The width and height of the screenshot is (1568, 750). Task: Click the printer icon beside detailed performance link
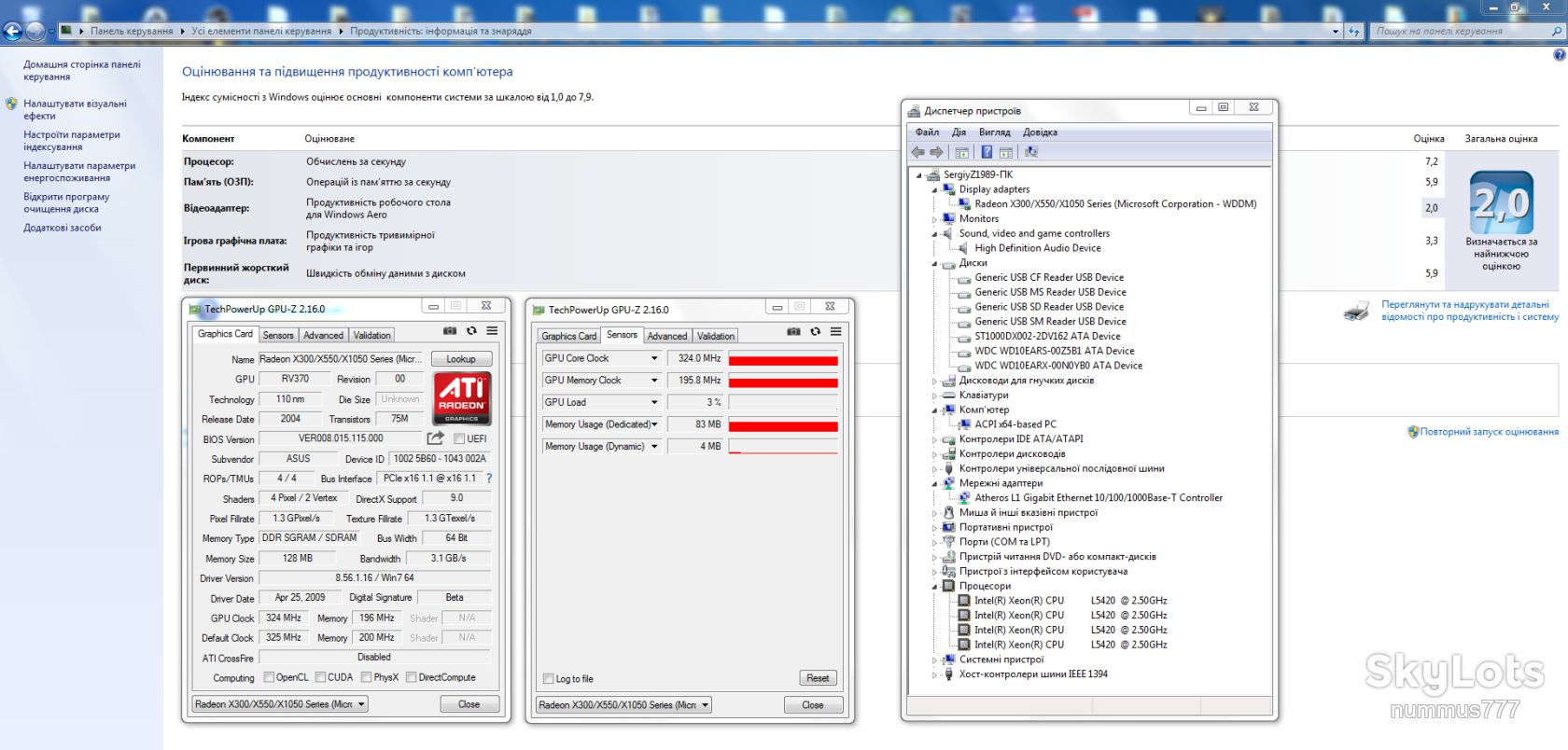[x=1357, y=311]
